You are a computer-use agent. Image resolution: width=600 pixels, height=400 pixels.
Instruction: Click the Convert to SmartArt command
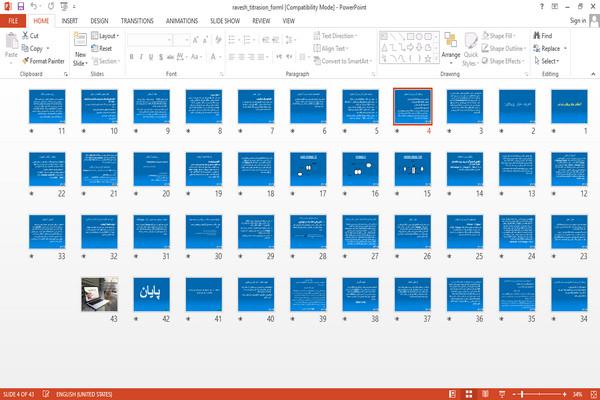click(x=342, y=61)
